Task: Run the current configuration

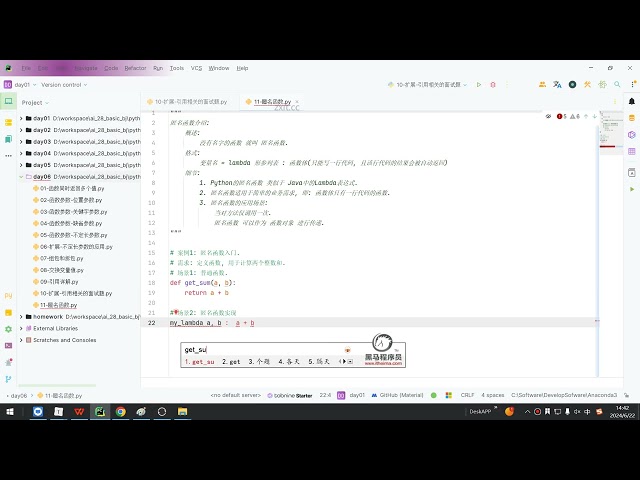Action: (x=479, y=84)
